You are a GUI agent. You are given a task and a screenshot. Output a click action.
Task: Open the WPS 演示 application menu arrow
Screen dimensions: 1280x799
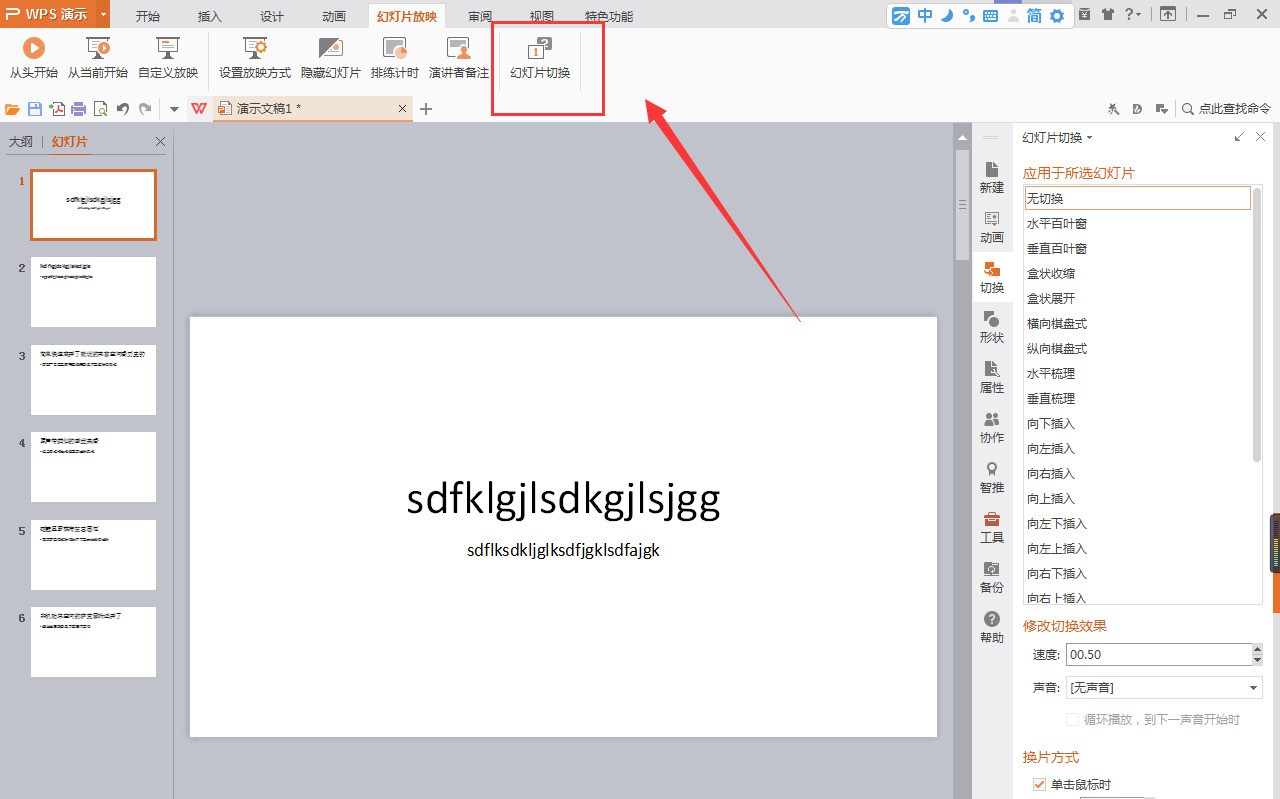103,14
